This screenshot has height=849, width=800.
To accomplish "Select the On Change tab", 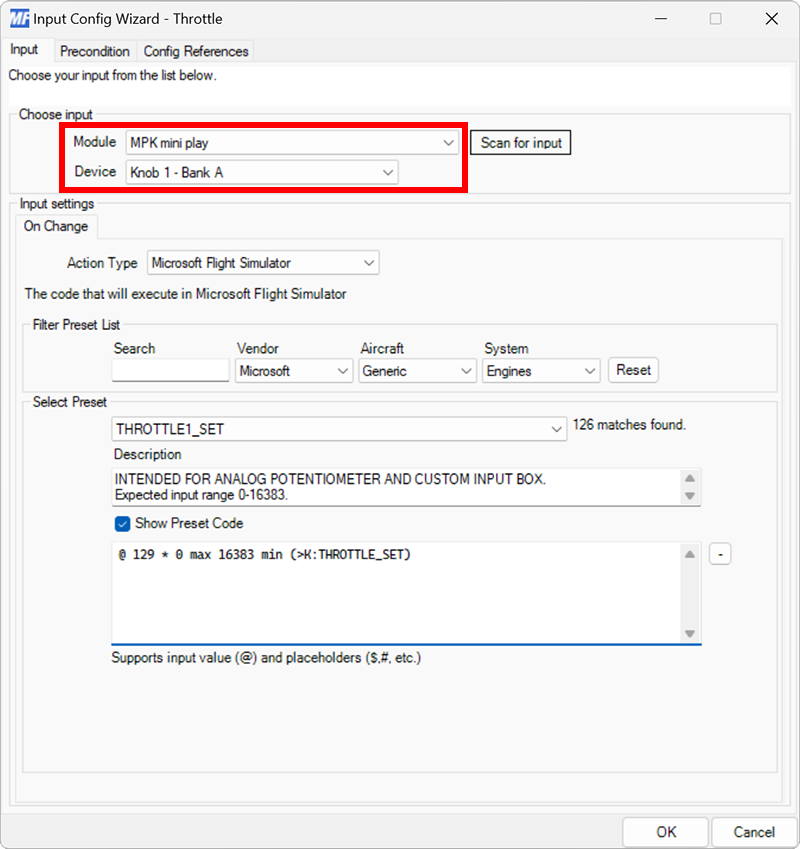I will (56, 226).
